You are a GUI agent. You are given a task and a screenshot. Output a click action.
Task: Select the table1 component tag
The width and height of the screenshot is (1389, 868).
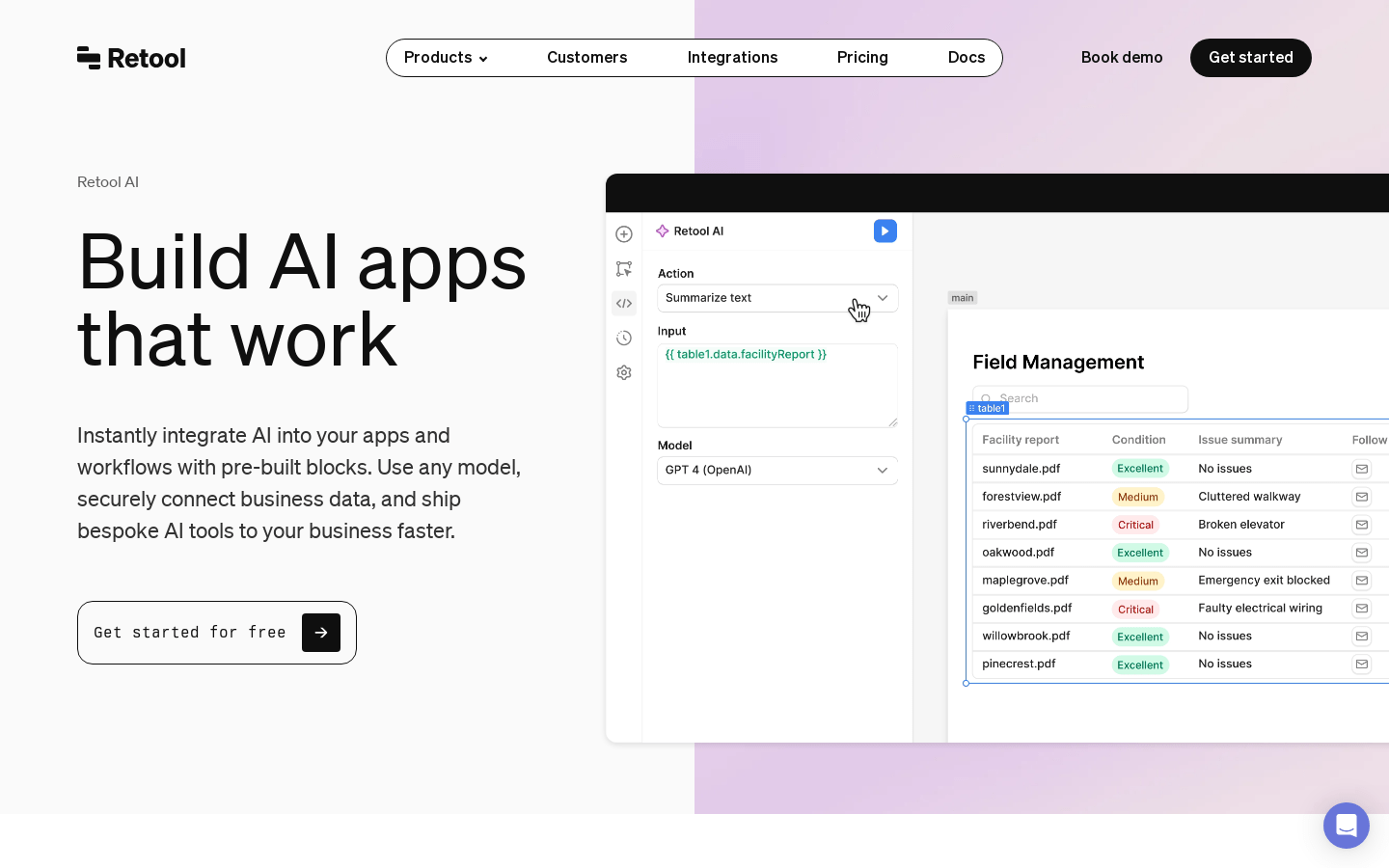pyautogui.click(x=987, y=408)
